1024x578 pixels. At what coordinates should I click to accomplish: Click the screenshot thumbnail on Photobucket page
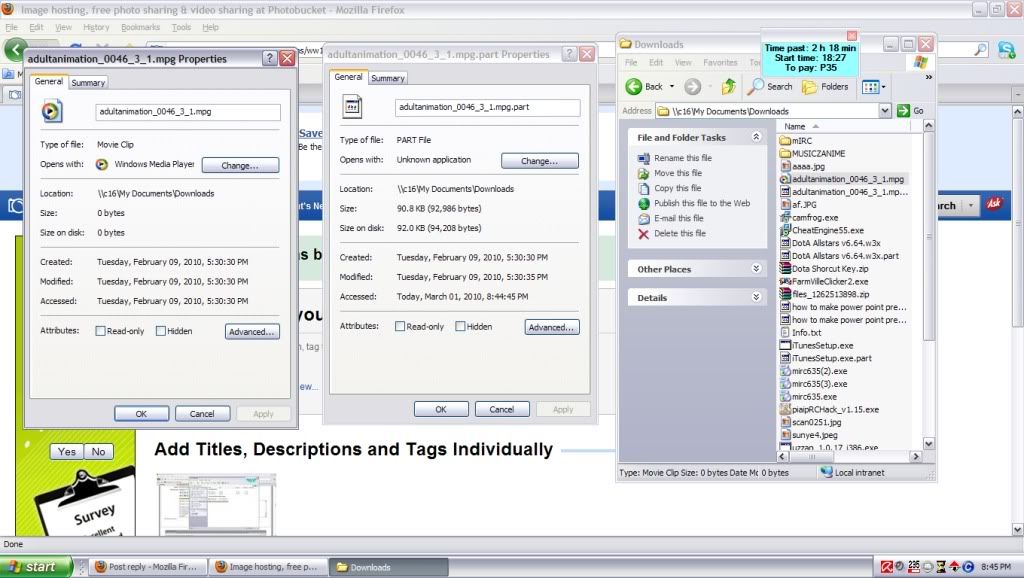click(x=217, y=504)
